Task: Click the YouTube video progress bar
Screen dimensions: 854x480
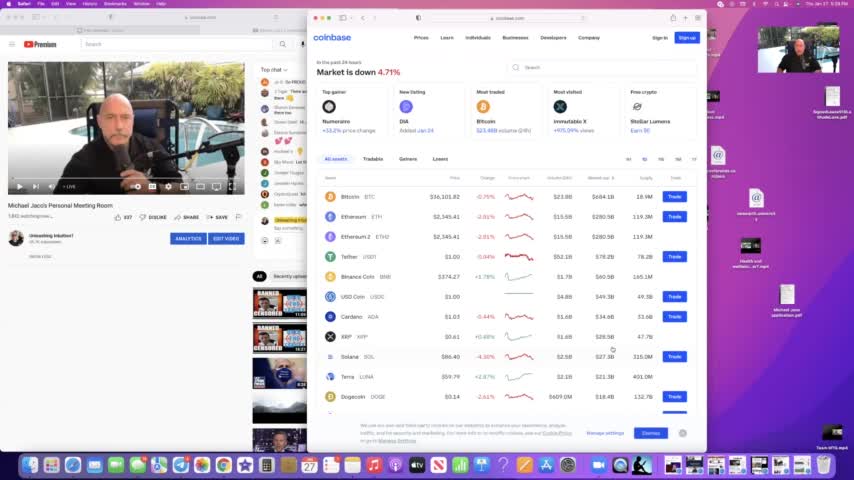Action: coord(126,178)
